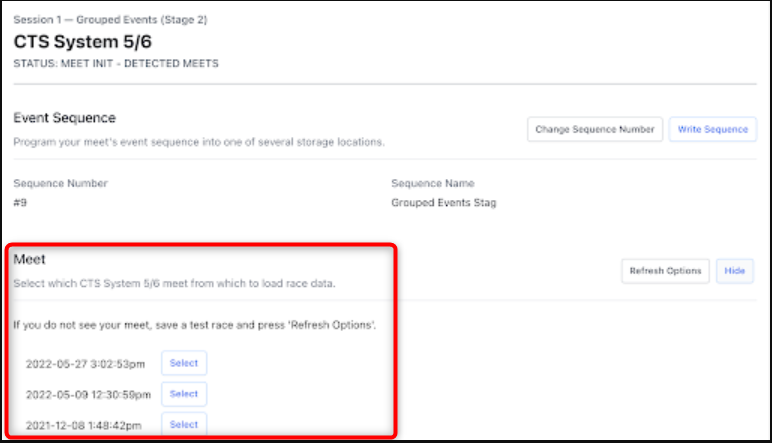Viewport: 772px width, 443px height.
Task: Click the 2022-05-09 12:30:59pm timestamp
Action: (89, 395)
